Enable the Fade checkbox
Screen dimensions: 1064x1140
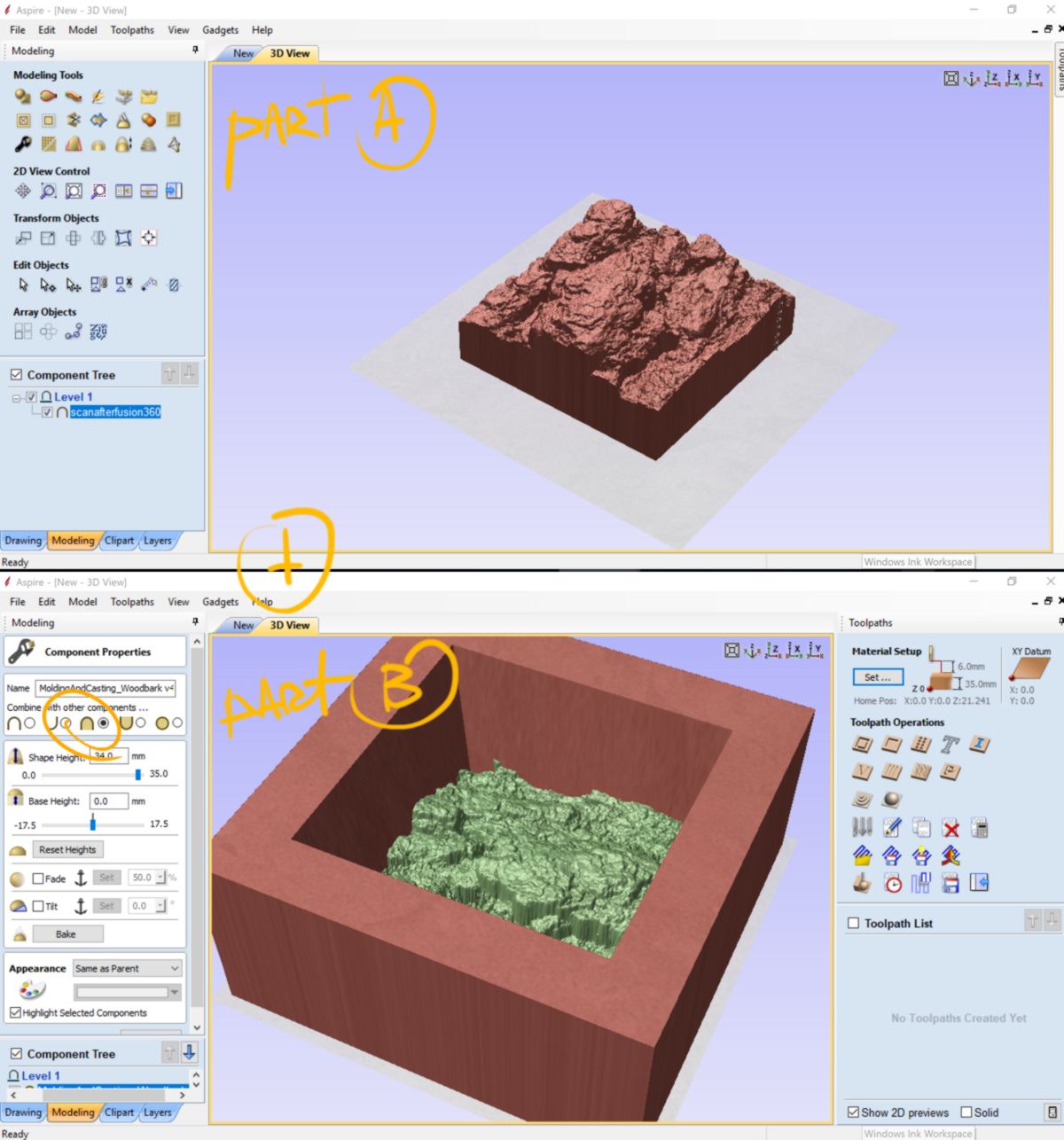coord(38,878)
